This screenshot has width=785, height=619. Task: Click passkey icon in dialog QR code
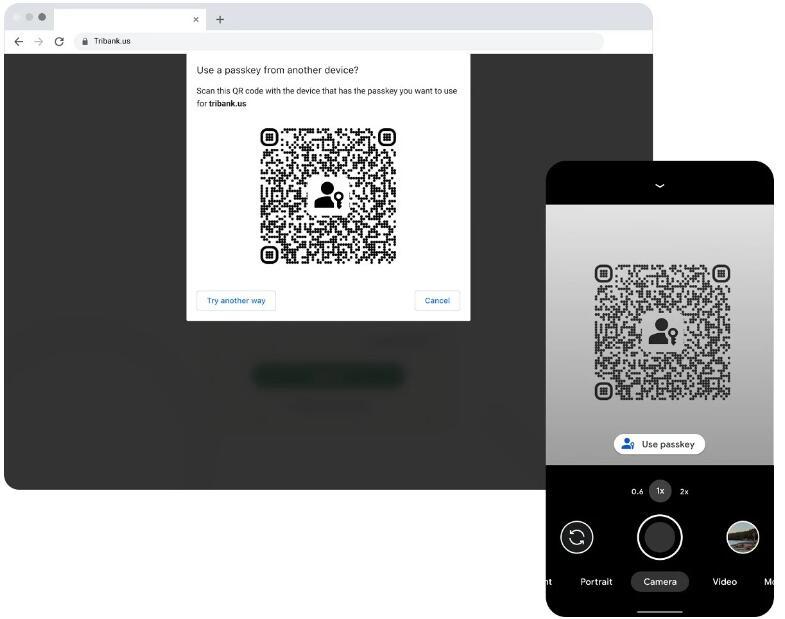coord(328,195)
